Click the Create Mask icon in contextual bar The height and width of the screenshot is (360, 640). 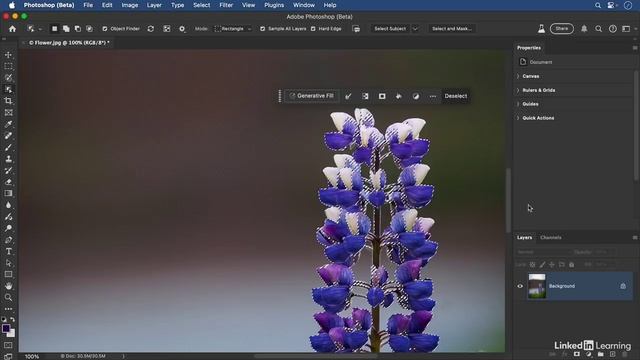coord(382,96)
